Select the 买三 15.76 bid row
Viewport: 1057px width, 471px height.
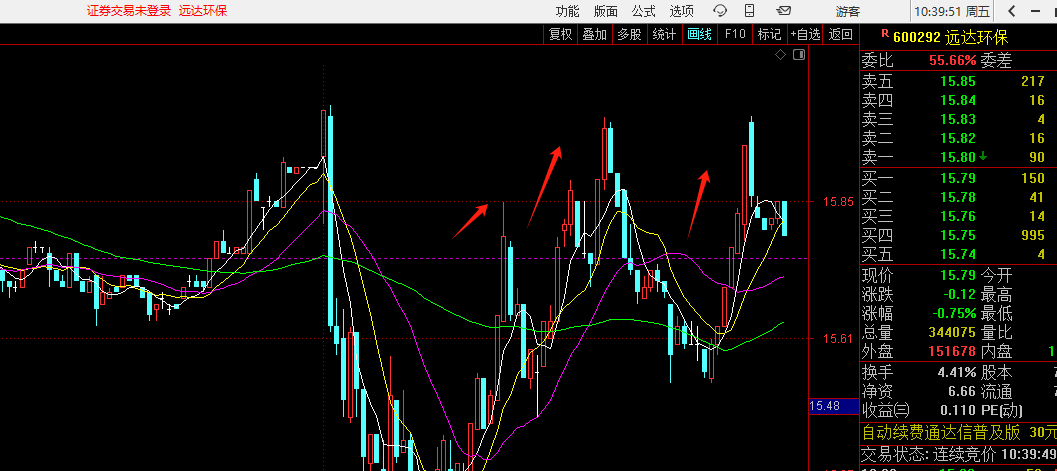(x=959, y=216)
